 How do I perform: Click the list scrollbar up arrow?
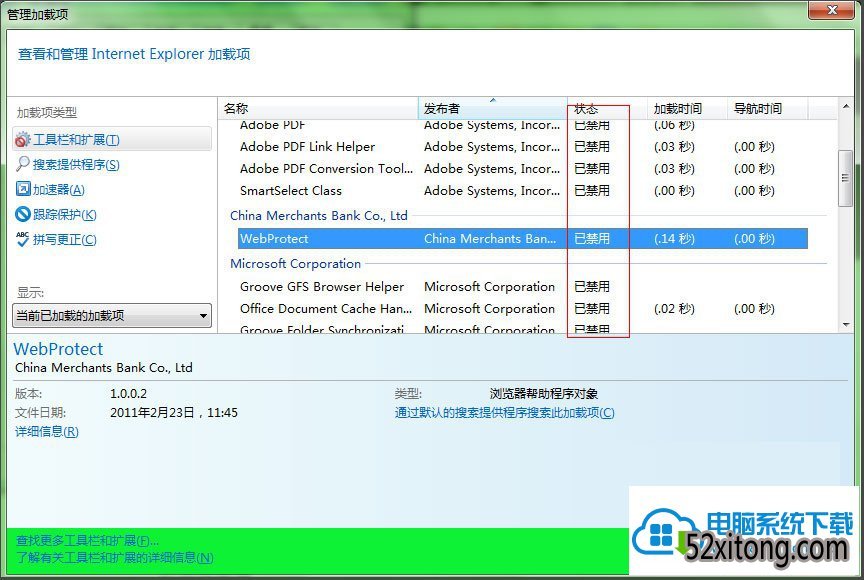click(x=846, y=105)
